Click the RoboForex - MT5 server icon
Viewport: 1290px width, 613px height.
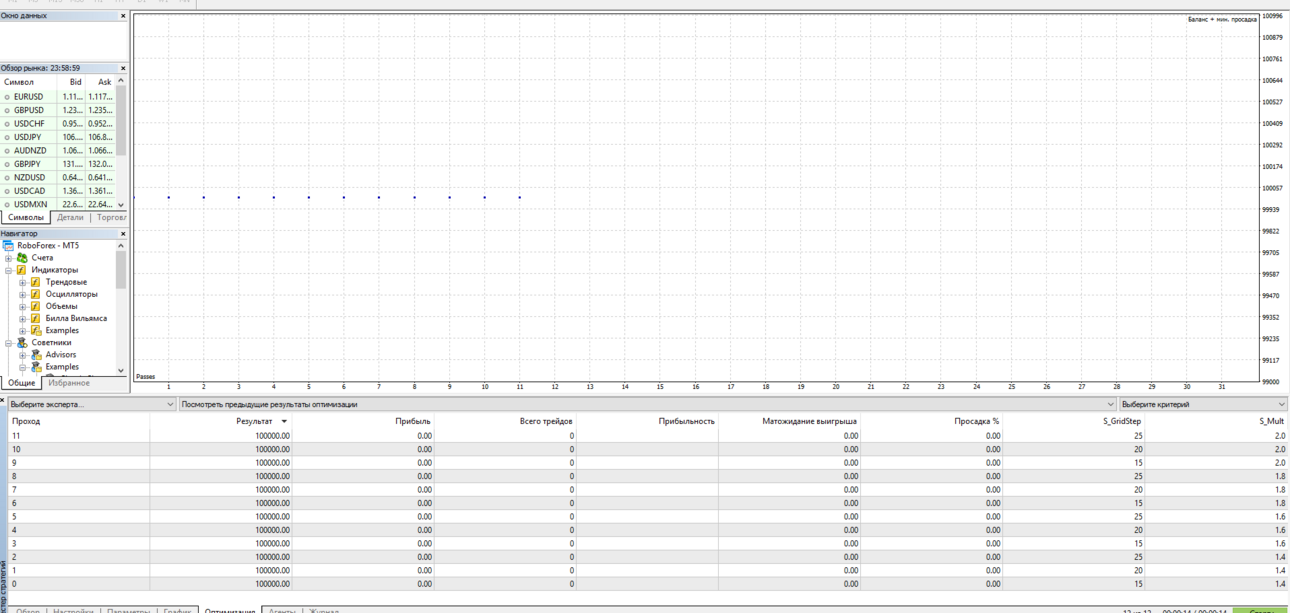(x=9, y=245)
